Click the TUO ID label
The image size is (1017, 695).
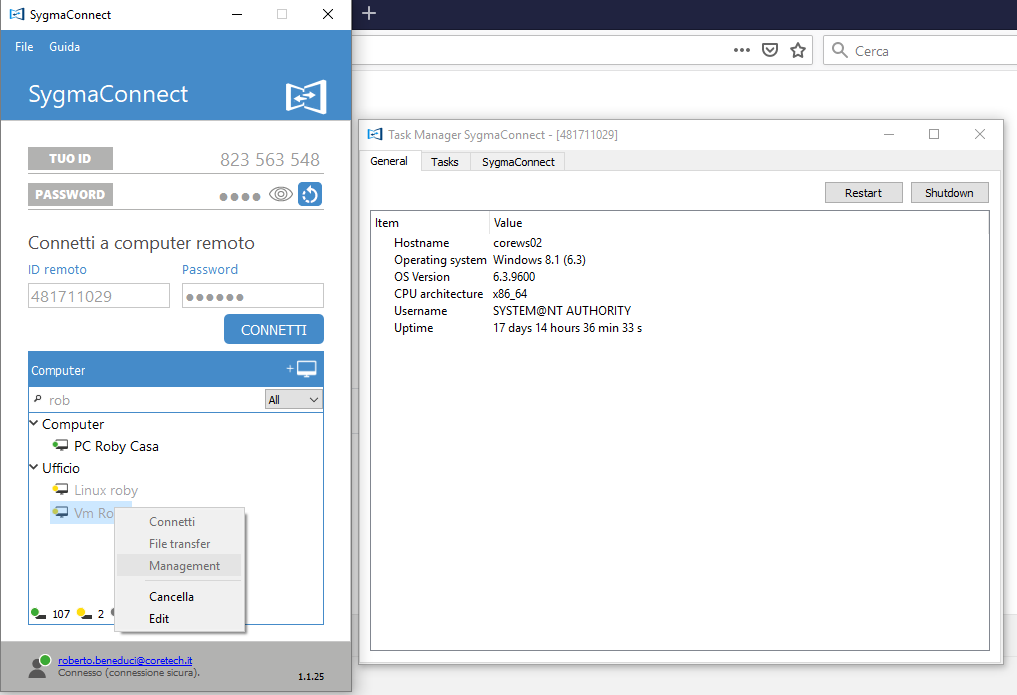coord(70,158)
